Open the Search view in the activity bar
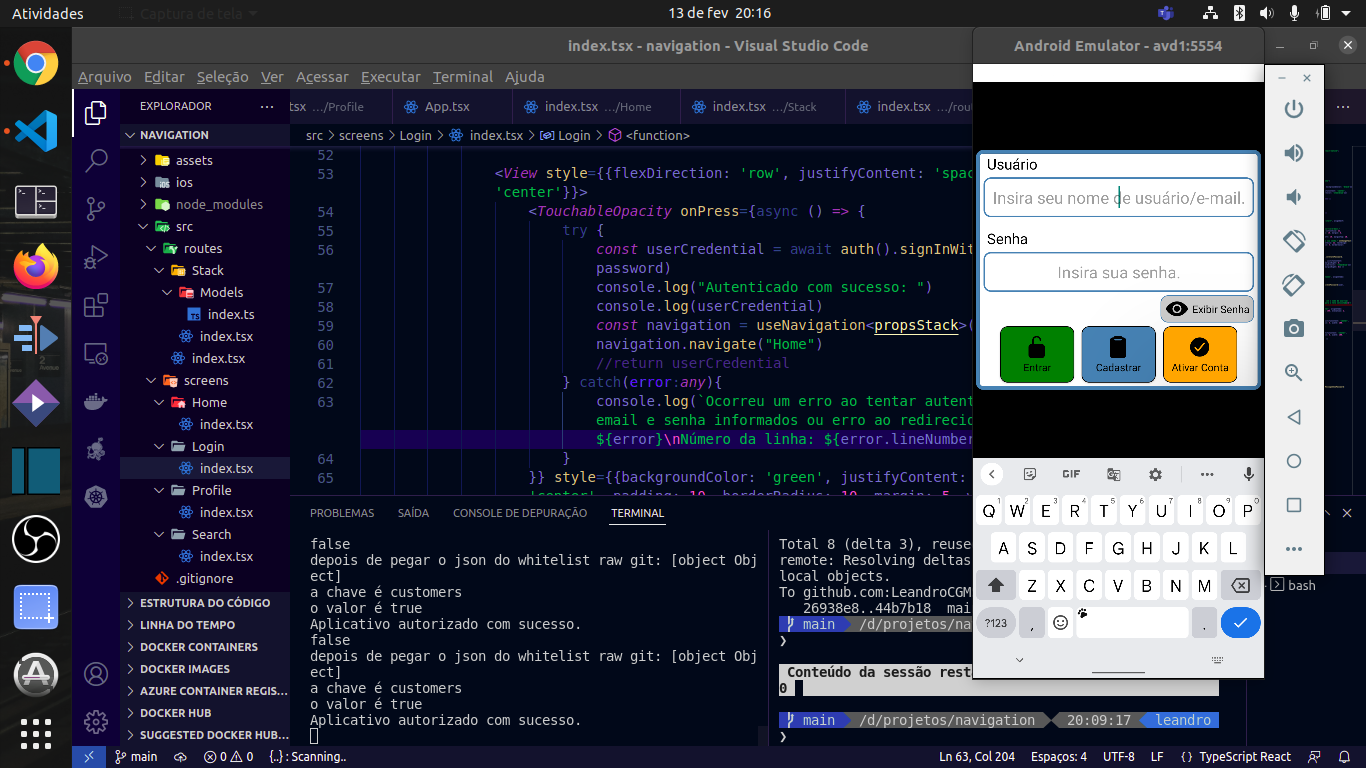Screen dimensions: 1366x768 point(96,159)
